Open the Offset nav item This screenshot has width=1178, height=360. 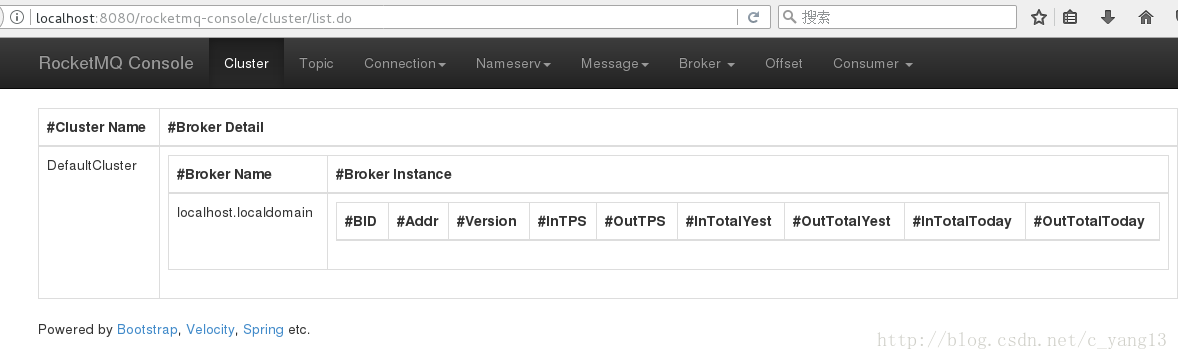point(784,64)
